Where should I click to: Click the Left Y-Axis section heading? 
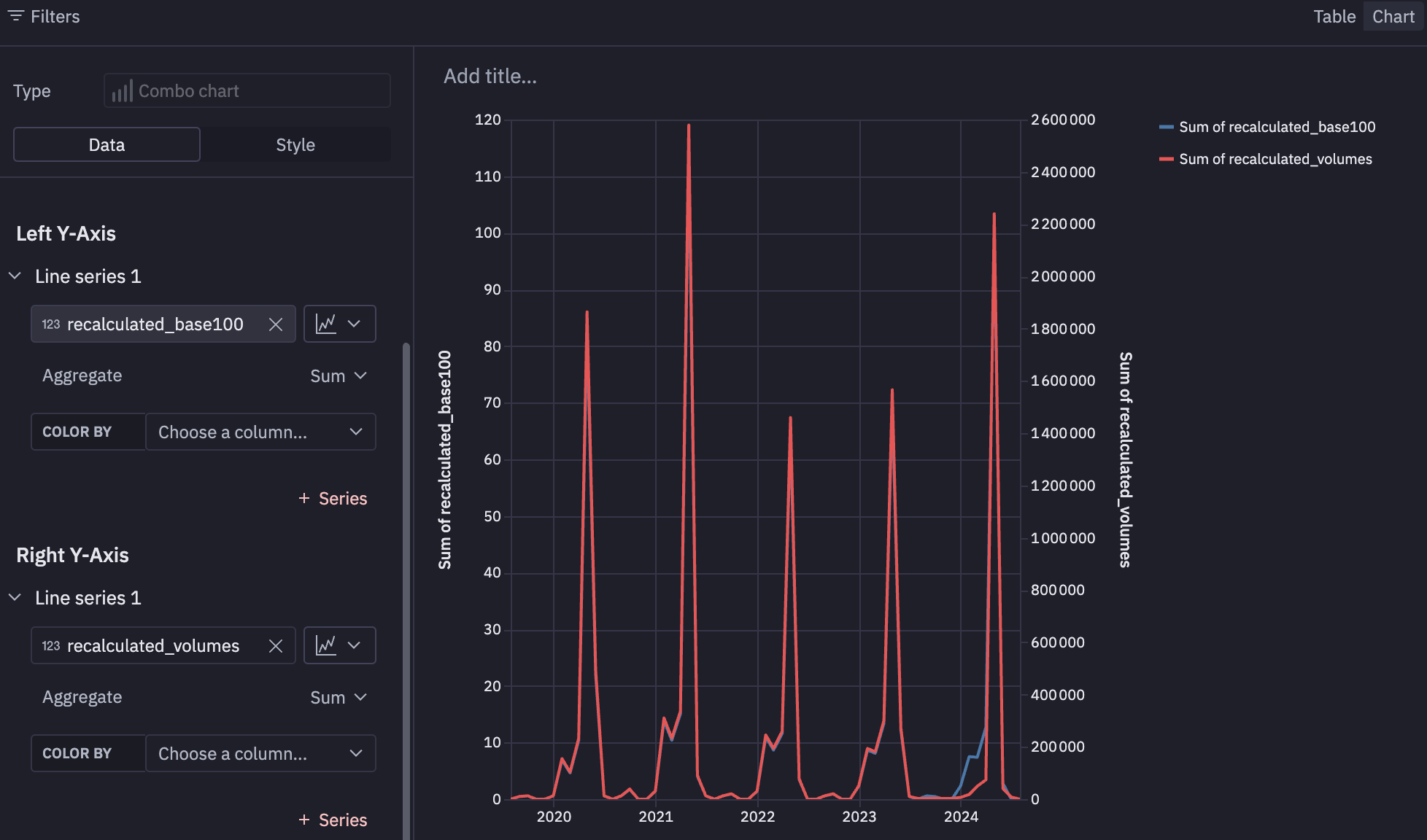(66, 233)
